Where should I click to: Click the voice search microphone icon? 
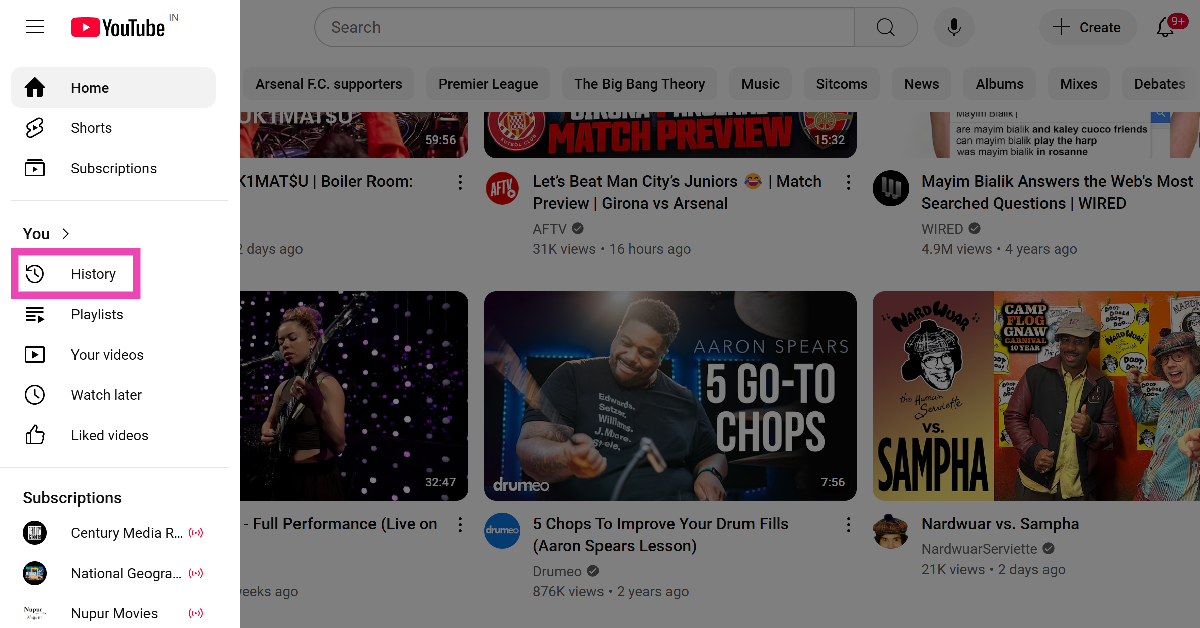954,27
